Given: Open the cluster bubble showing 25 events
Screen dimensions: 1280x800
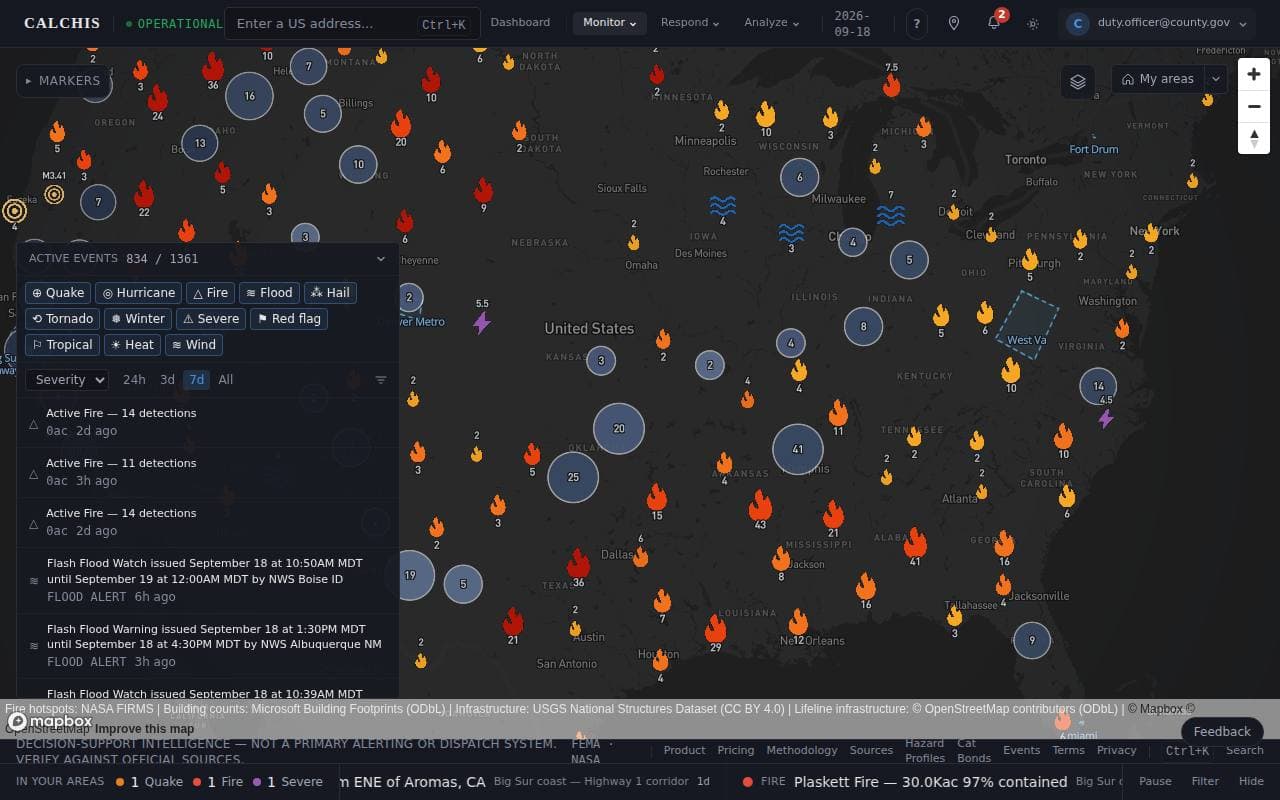Looking at the screenshot, I should tap(573, 477).
